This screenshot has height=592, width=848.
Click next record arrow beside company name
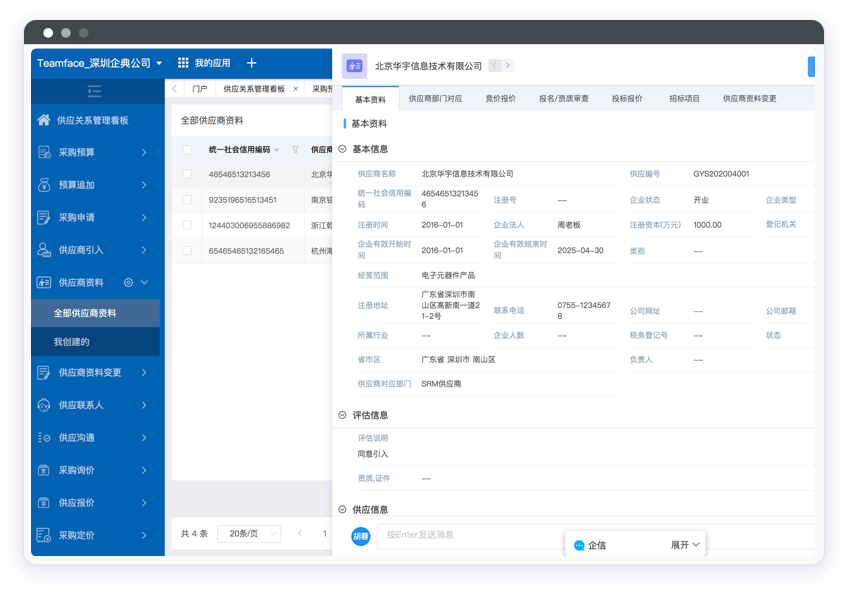(508, 66)
